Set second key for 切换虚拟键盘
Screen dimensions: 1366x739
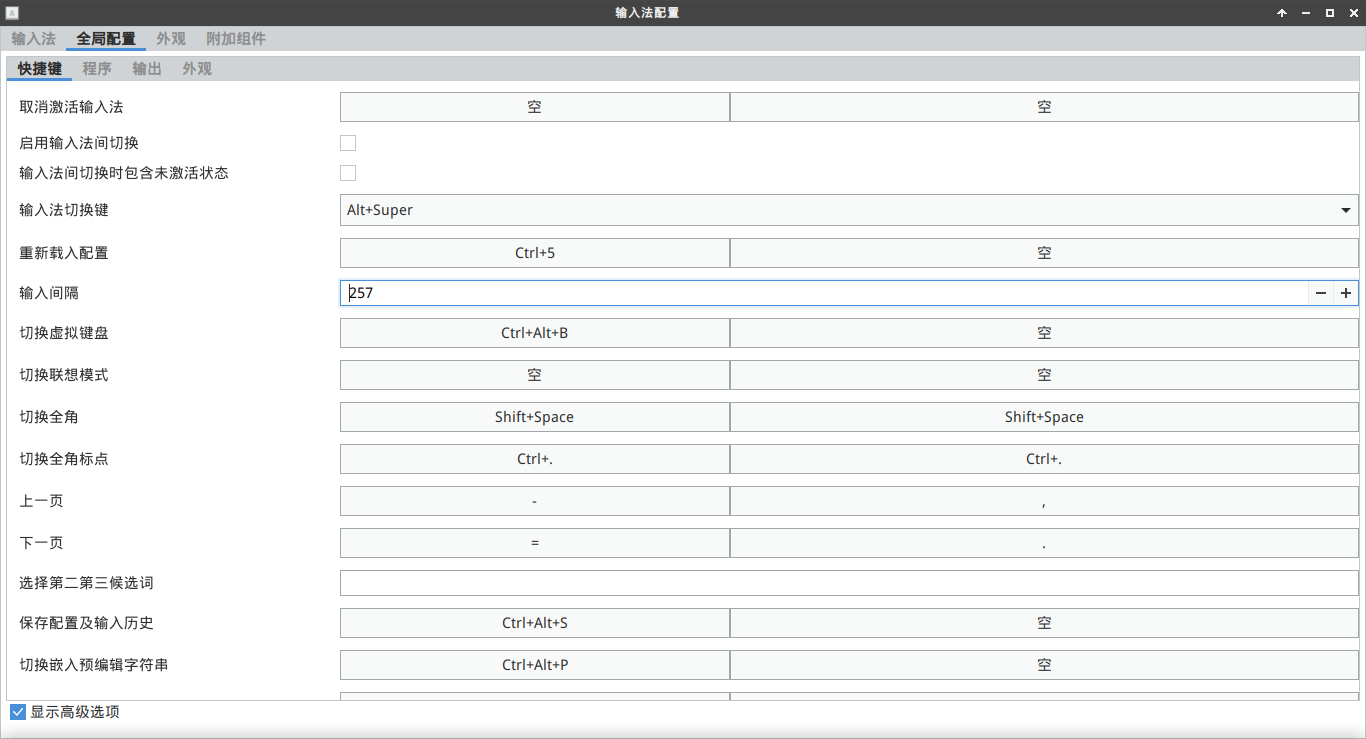click(1044, 333)
